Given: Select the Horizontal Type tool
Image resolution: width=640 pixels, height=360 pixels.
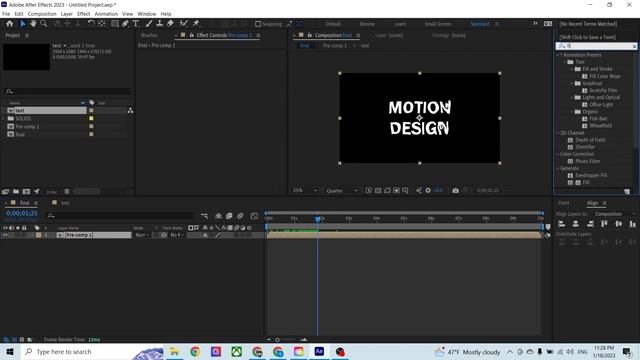Looking at the screenshot, I should [136, 24].
